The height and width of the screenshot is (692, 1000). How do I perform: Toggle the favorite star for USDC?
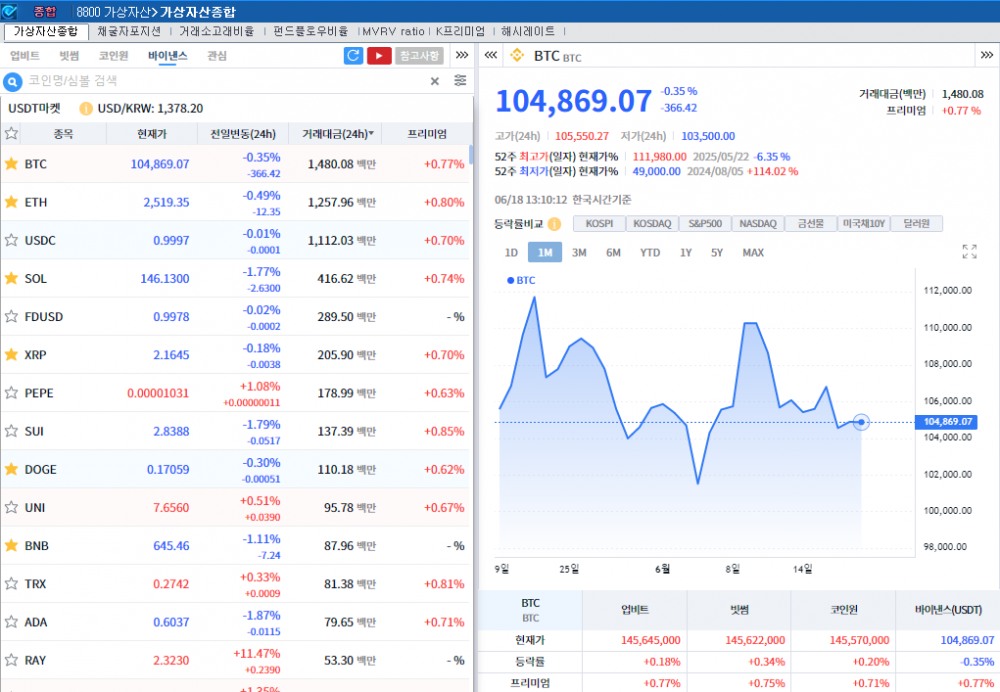[x=12, y=240]
